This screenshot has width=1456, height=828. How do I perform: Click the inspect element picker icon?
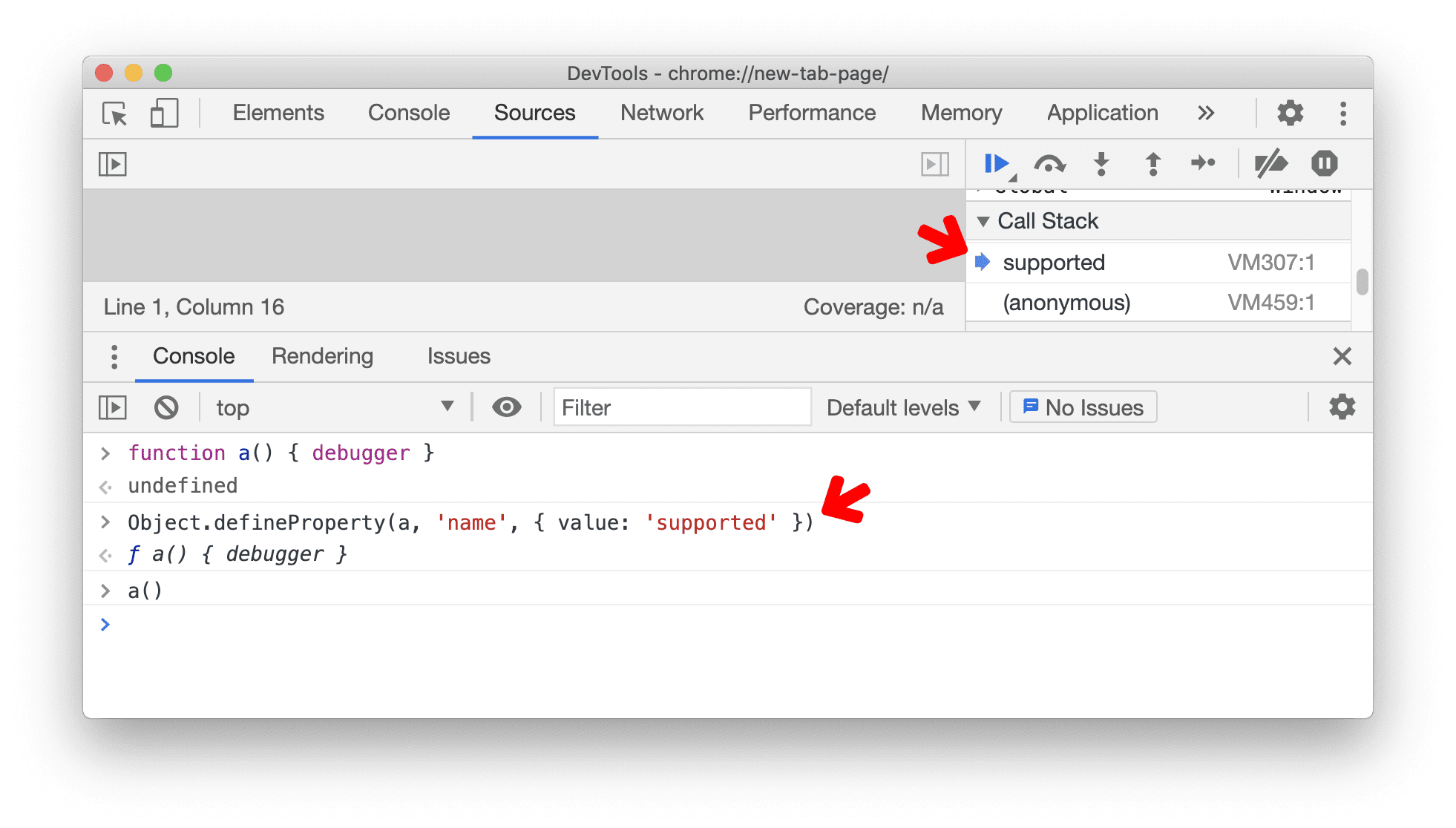click(114, 113)
